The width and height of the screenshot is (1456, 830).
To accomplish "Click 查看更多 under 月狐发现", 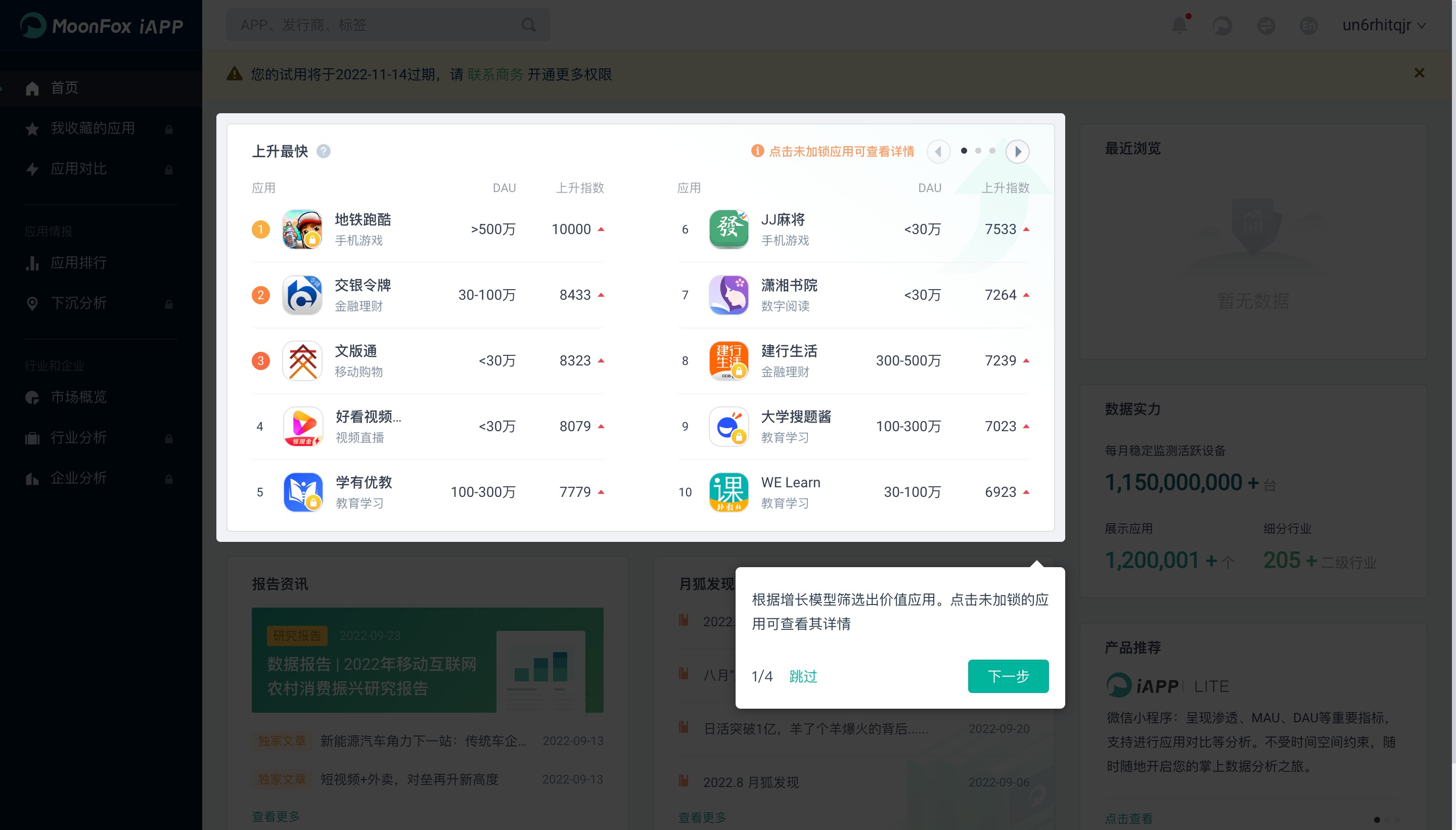I will 702,817.
